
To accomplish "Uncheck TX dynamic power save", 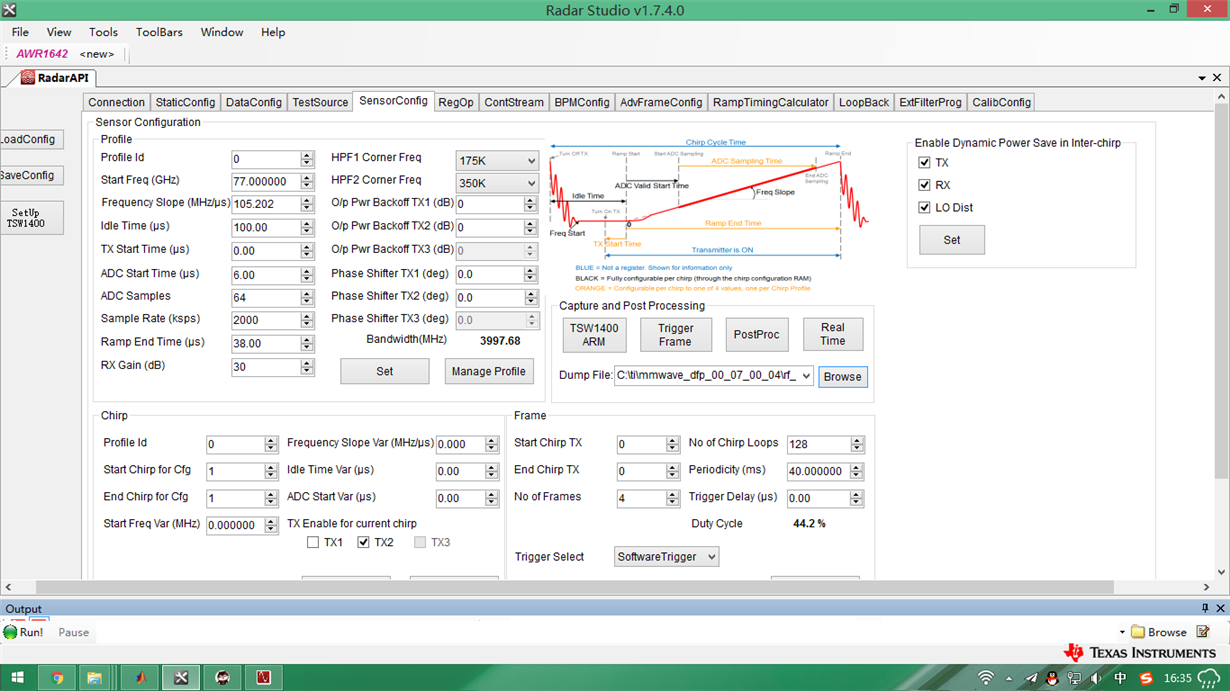I will tap(924, 162).
